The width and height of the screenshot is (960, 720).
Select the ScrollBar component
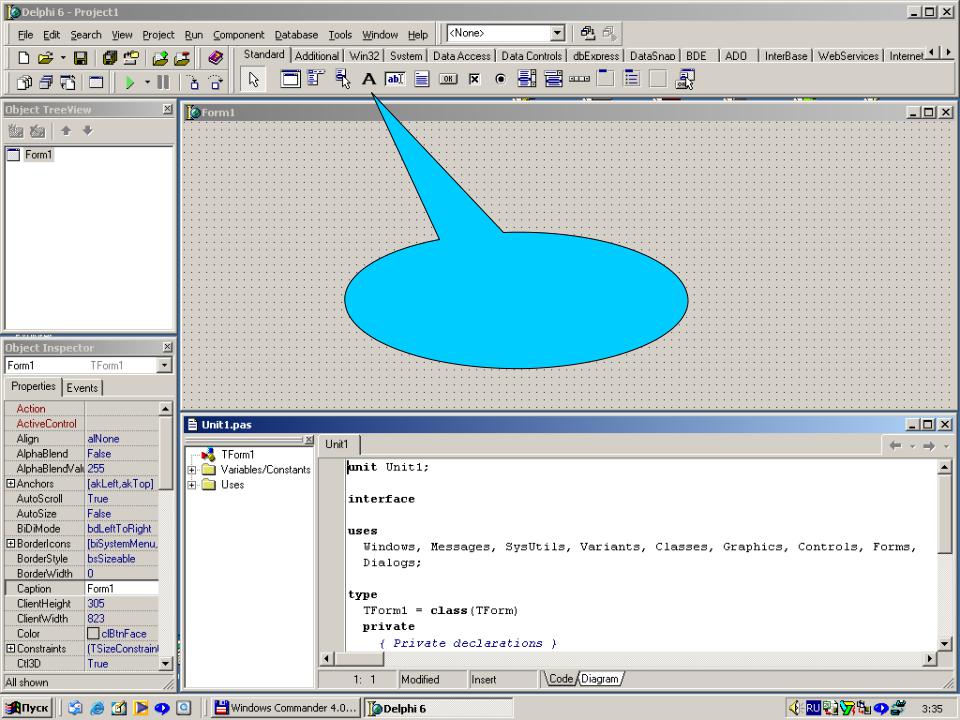pos(579,79)
